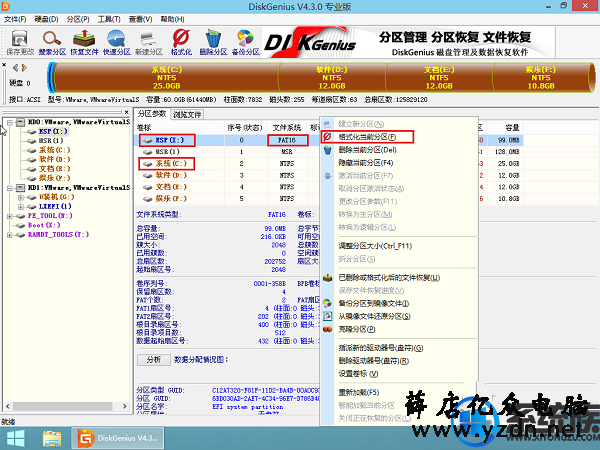The image size is (600, 450).
Task: Click the 分析 button
Action: tap(154, 360)
